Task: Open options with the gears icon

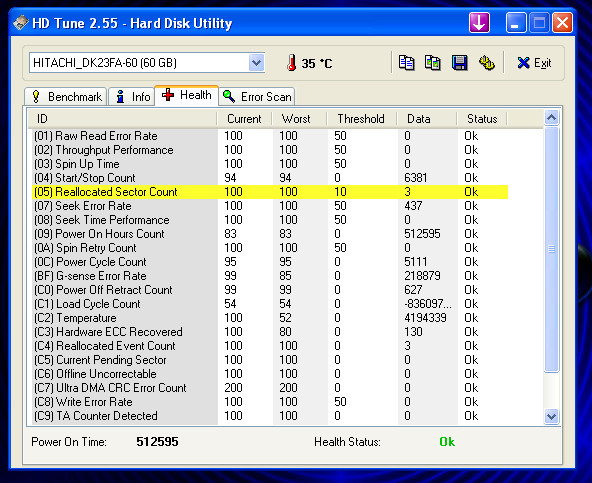Action: point(487,63)
